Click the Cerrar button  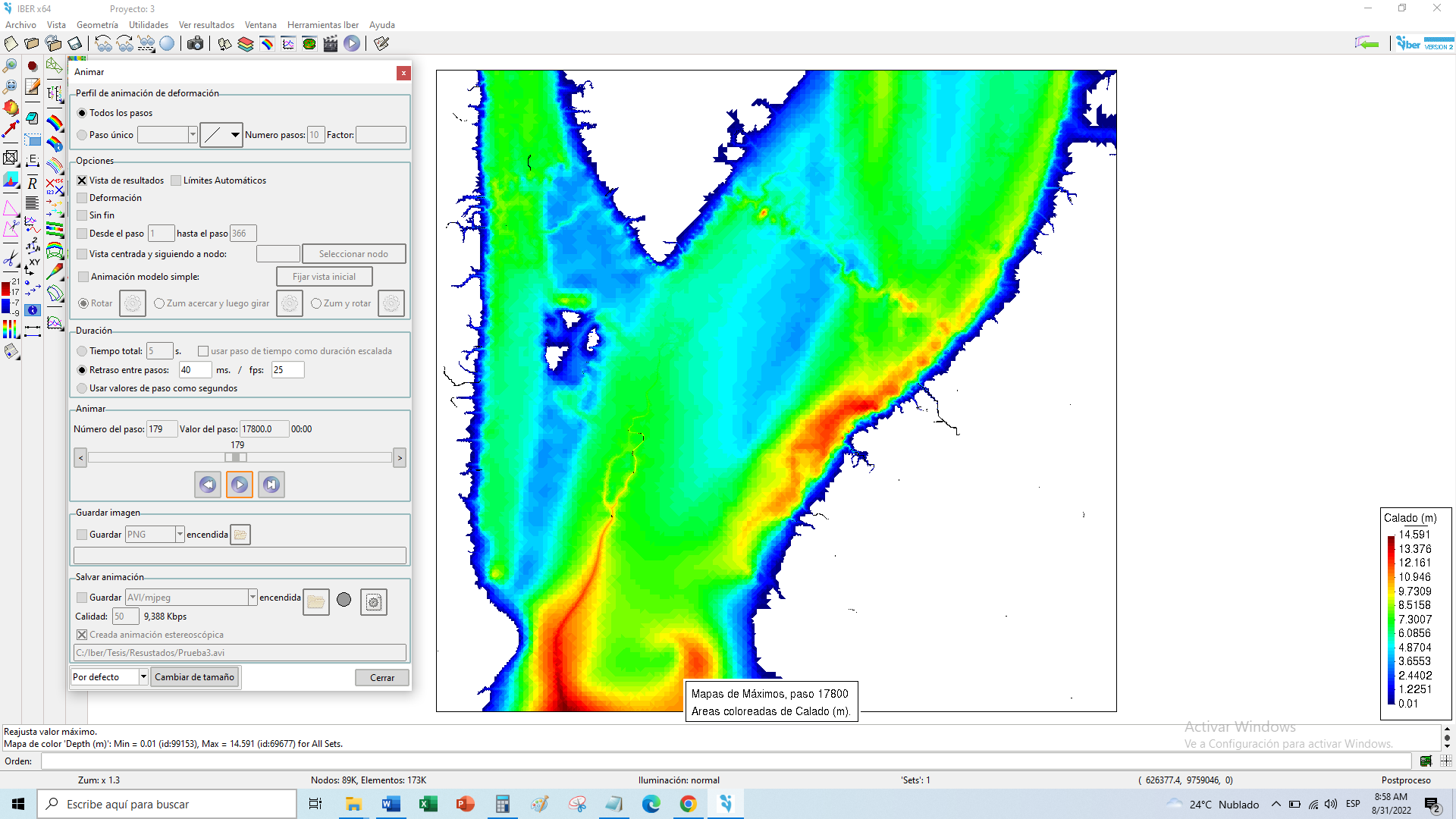click(x=382, y=677)
